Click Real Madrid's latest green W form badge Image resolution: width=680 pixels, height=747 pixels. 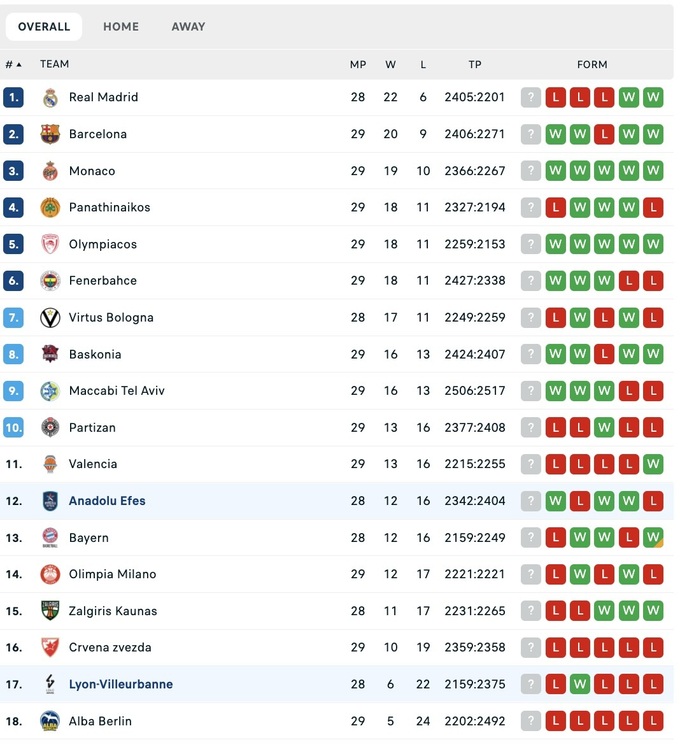tap(653, 98)
